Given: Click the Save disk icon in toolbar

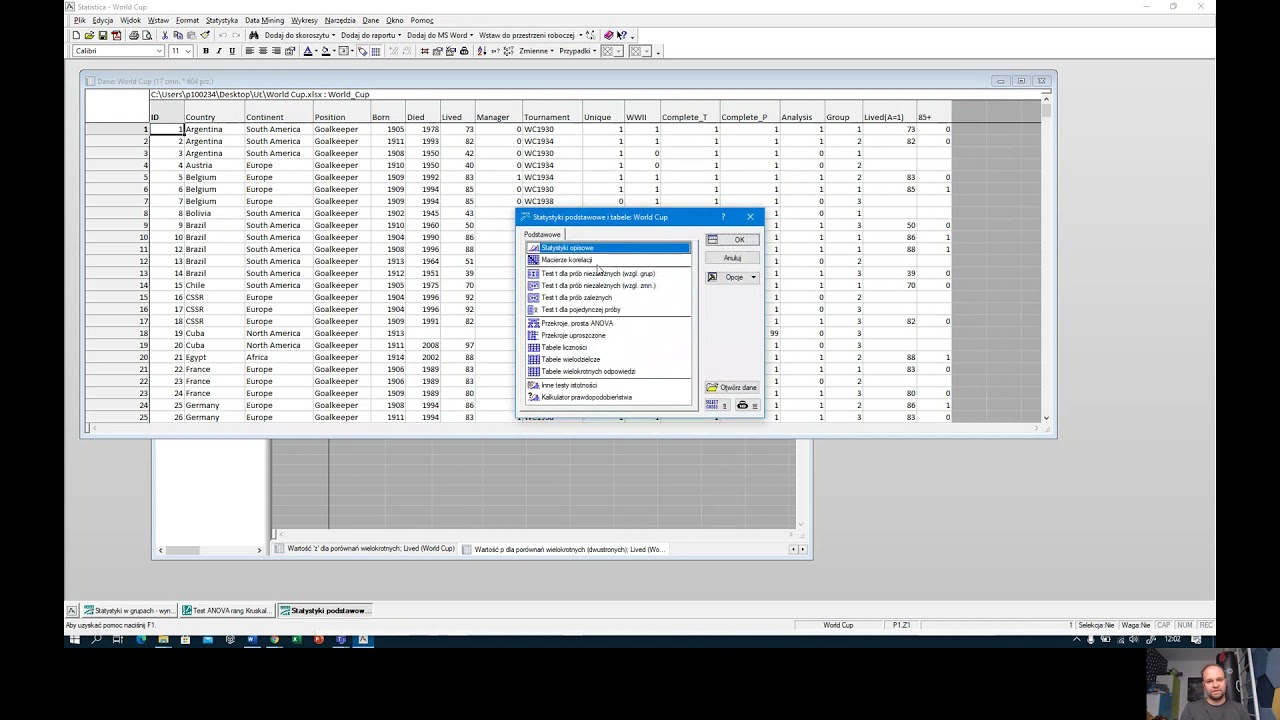Looking at the screenshot, I should (x=103, y=35).
